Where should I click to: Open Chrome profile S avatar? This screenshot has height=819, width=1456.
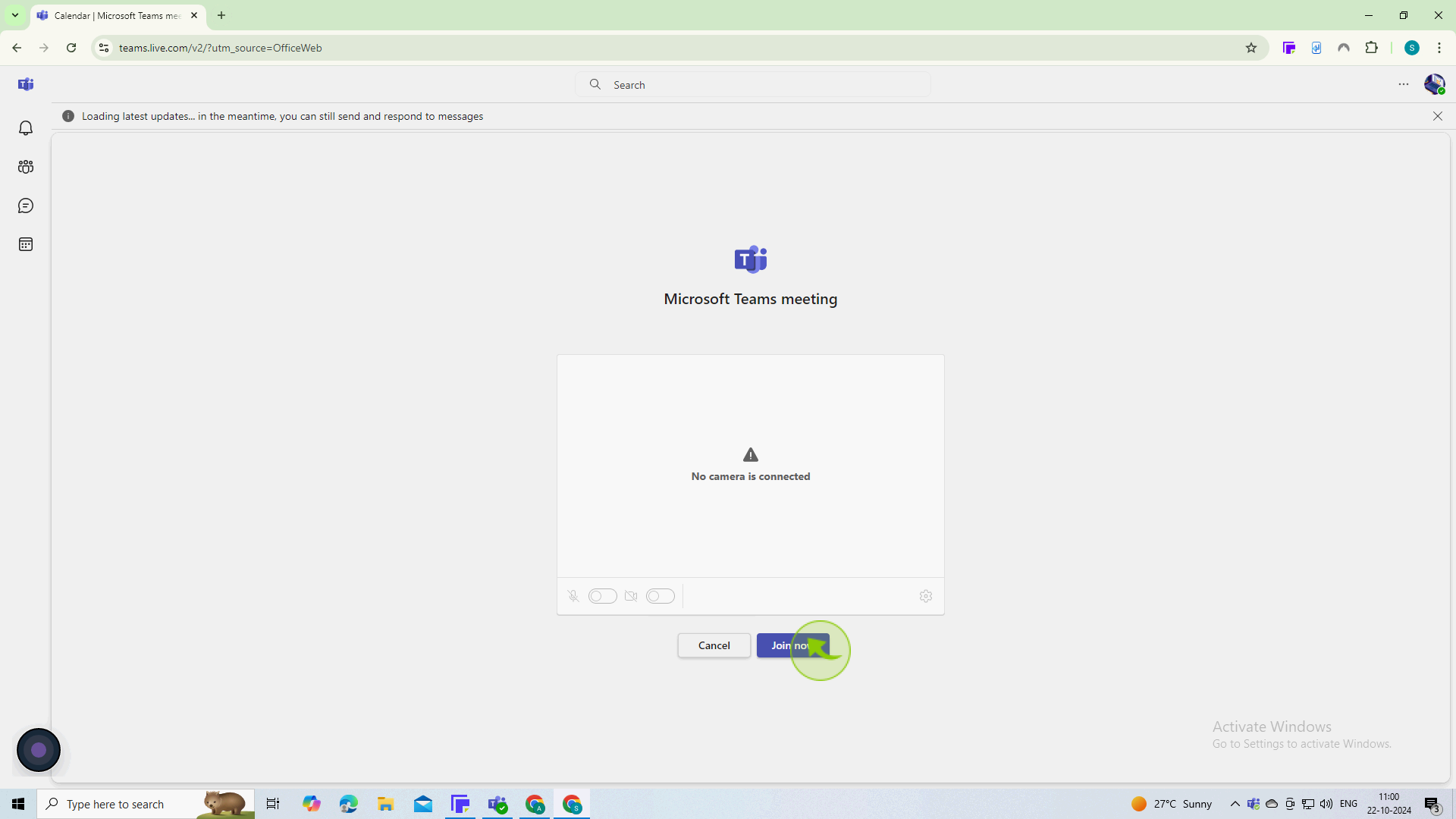pos(1412,48)
